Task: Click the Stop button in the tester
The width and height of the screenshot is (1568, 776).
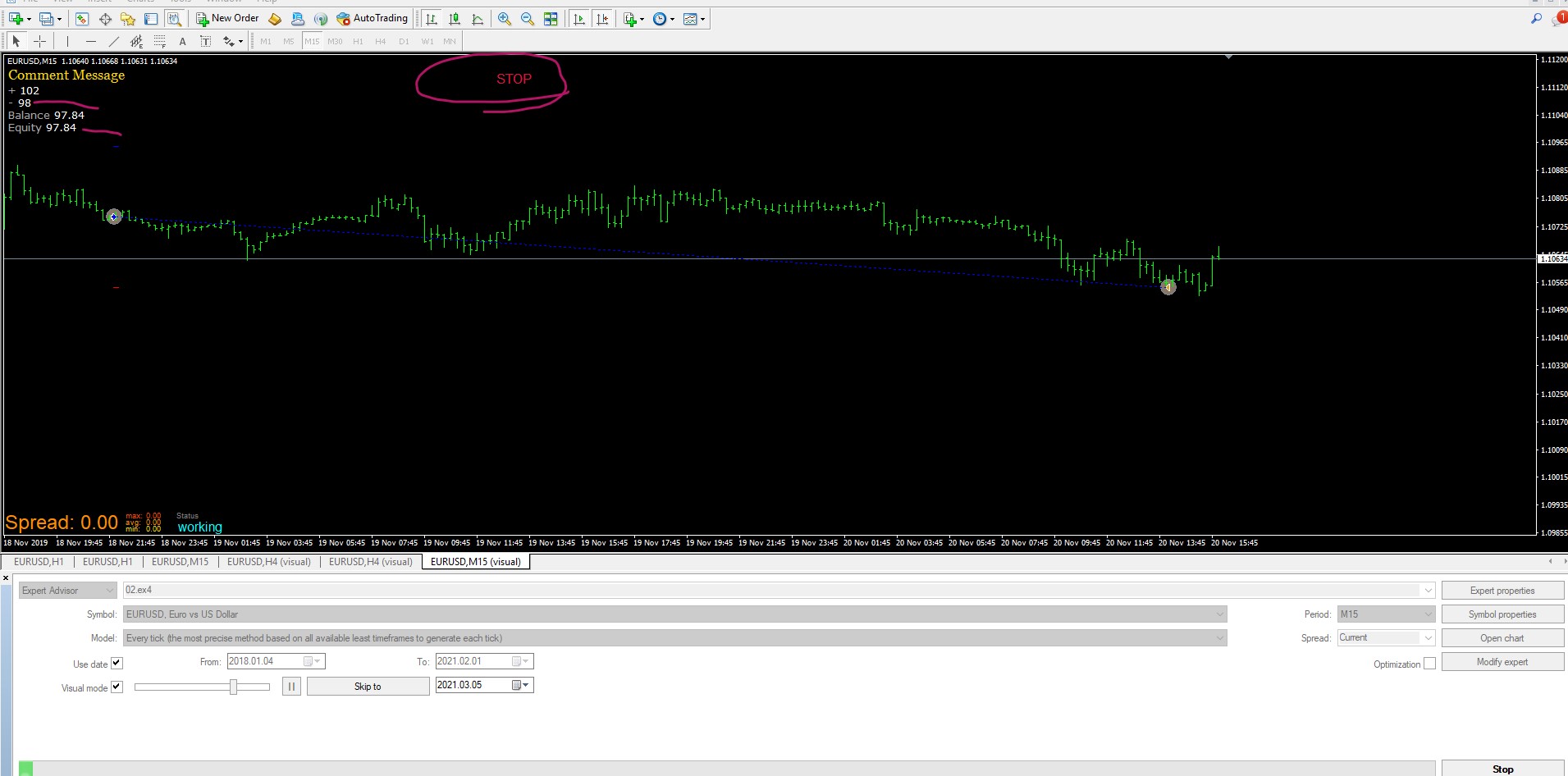Action: point(1502,769)
